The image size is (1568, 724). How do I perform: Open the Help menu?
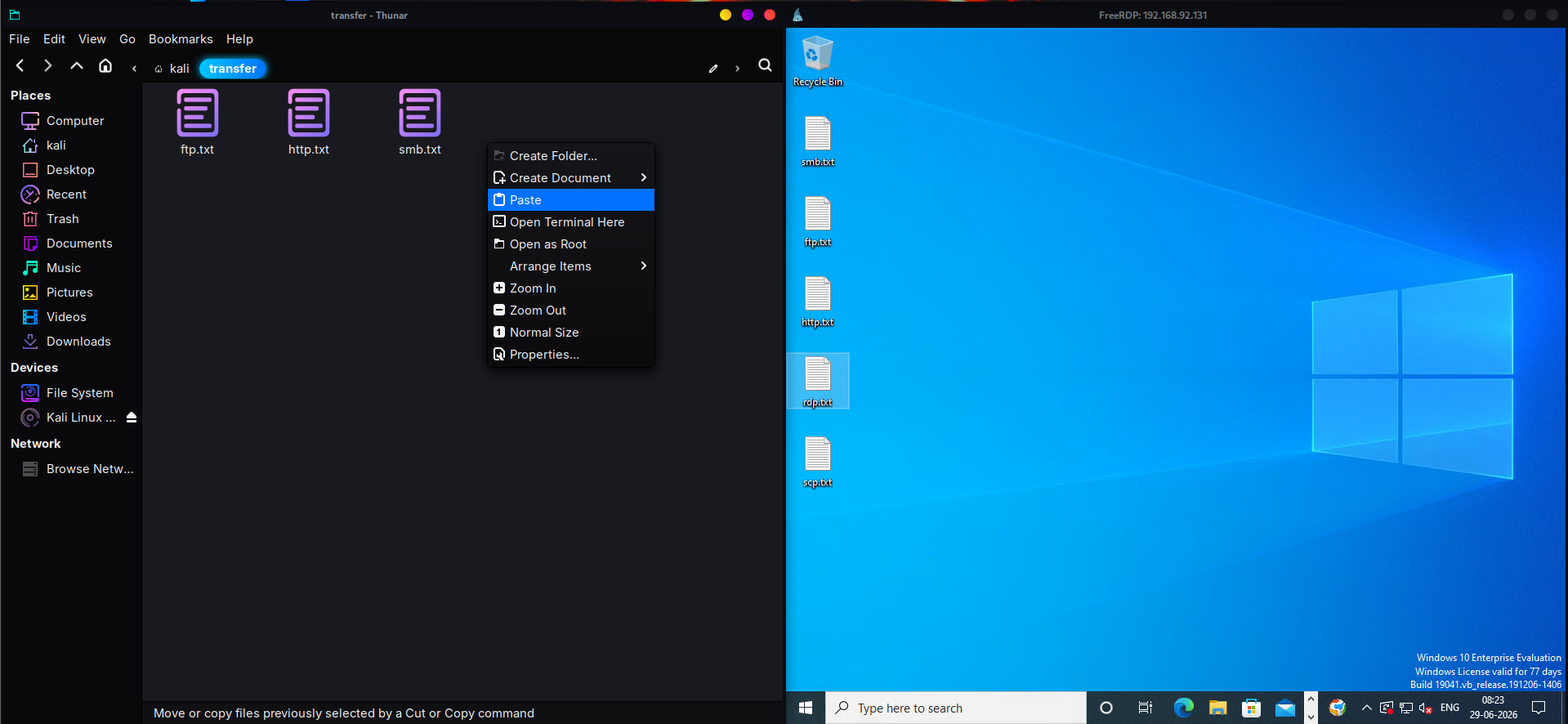[x=239, y=39]
